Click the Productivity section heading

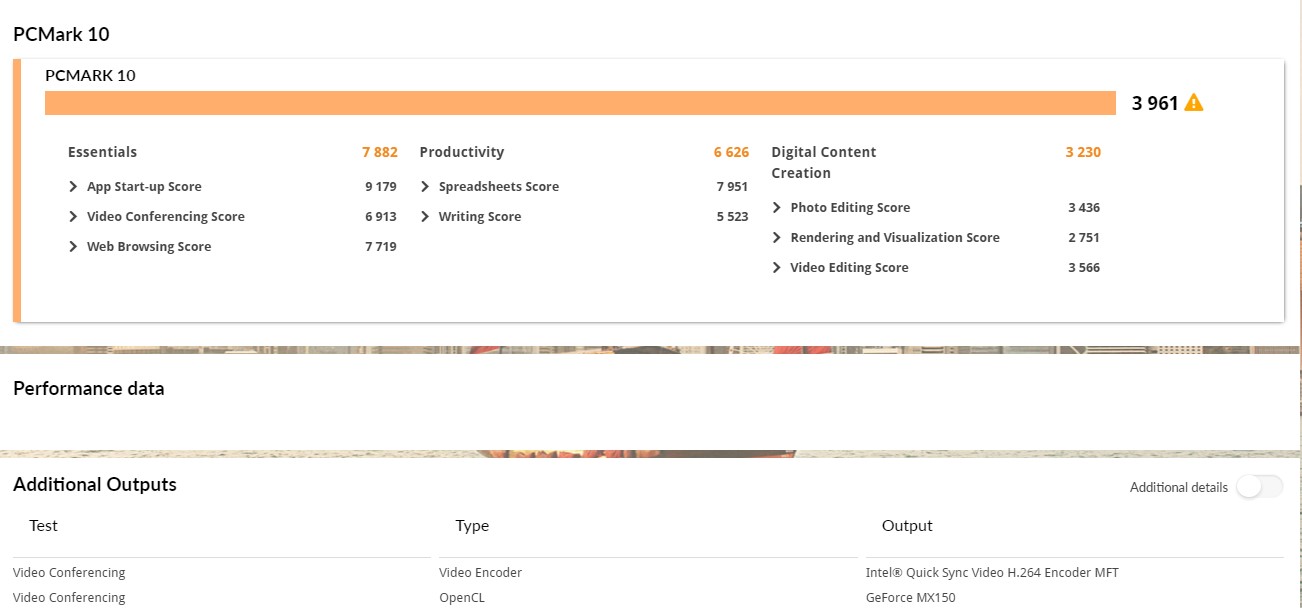(x=462, y=152)
